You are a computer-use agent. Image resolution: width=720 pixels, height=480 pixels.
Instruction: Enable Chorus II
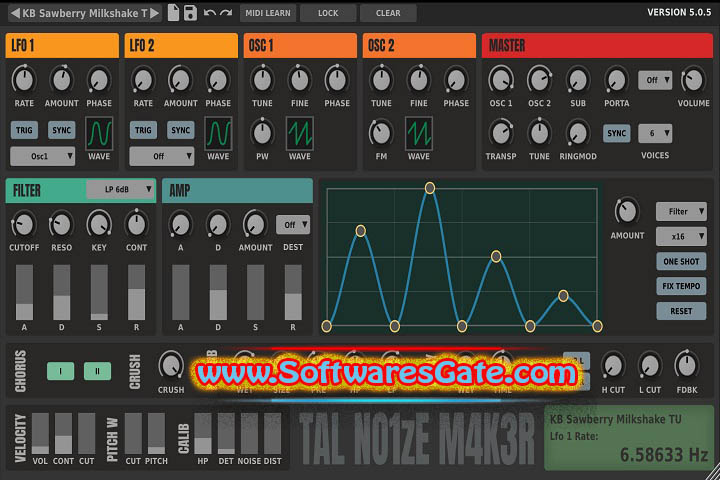pos(97,371)
